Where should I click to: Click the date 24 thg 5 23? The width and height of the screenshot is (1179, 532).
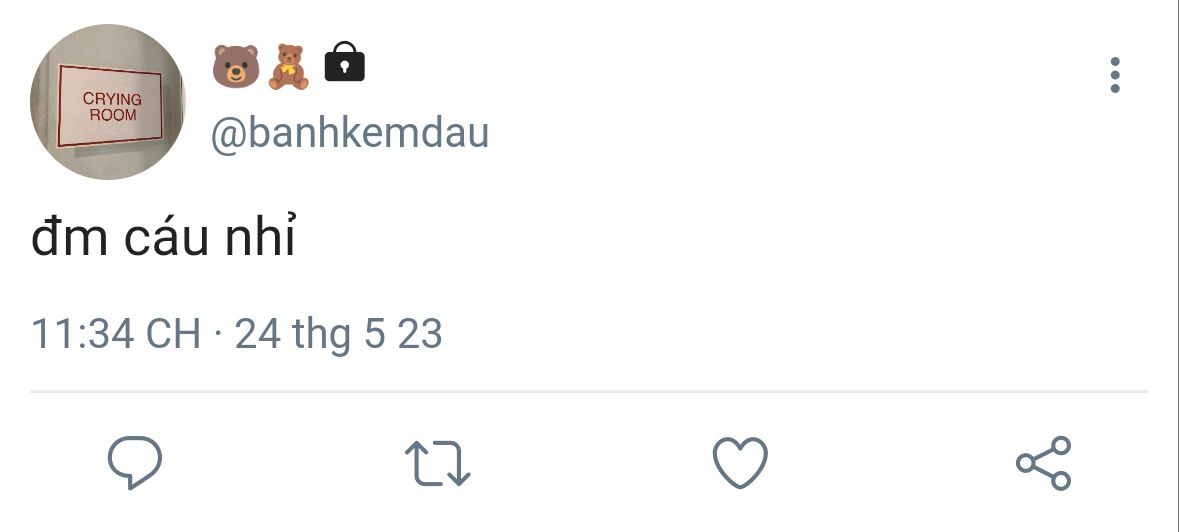pyautogui.click(x=338, y=333)
